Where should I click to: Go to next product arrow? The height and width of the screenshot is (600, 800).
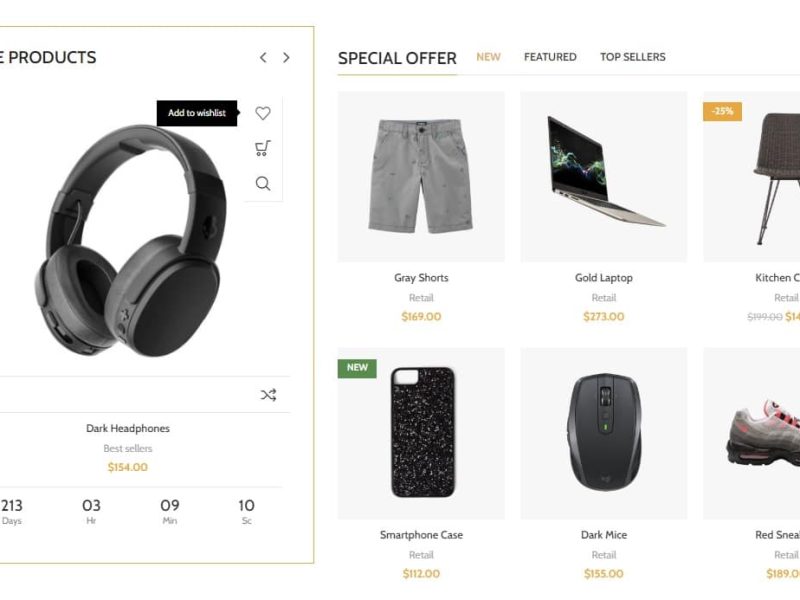pyautogui.click(x=286, y=58)
